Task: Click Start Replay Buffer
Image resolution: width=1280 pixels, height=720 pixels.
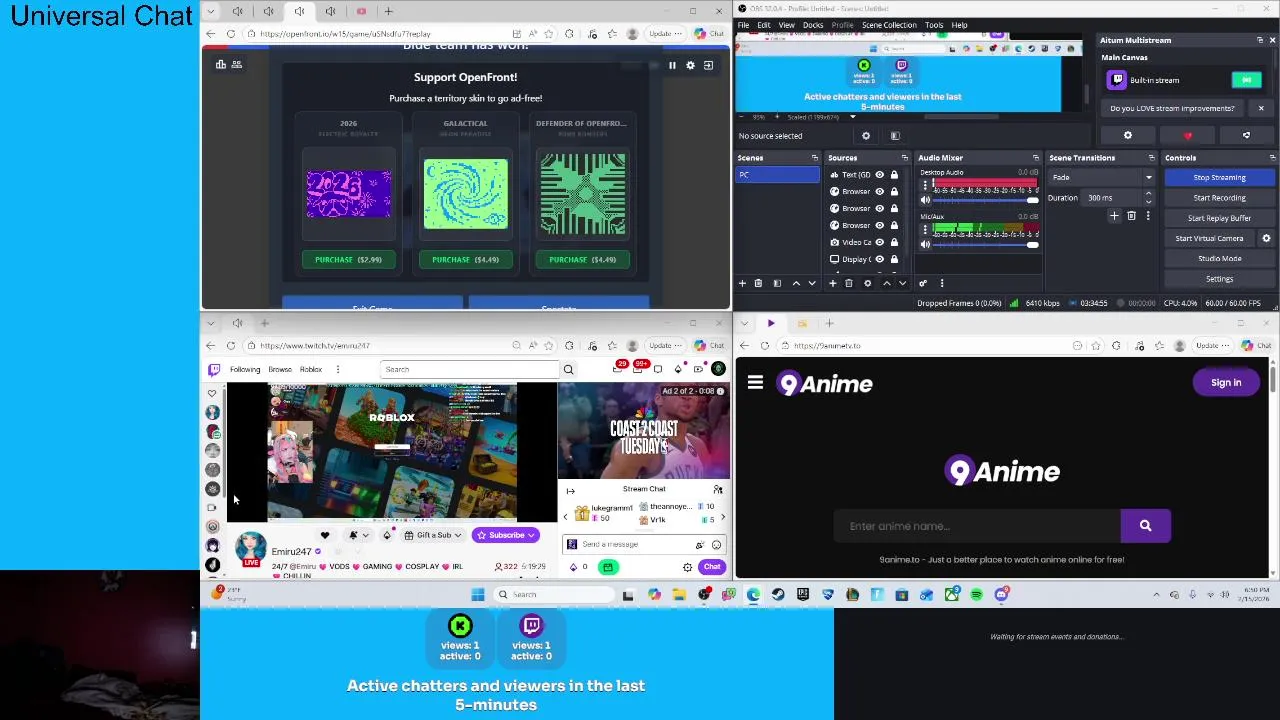Action: (1219, 218)
